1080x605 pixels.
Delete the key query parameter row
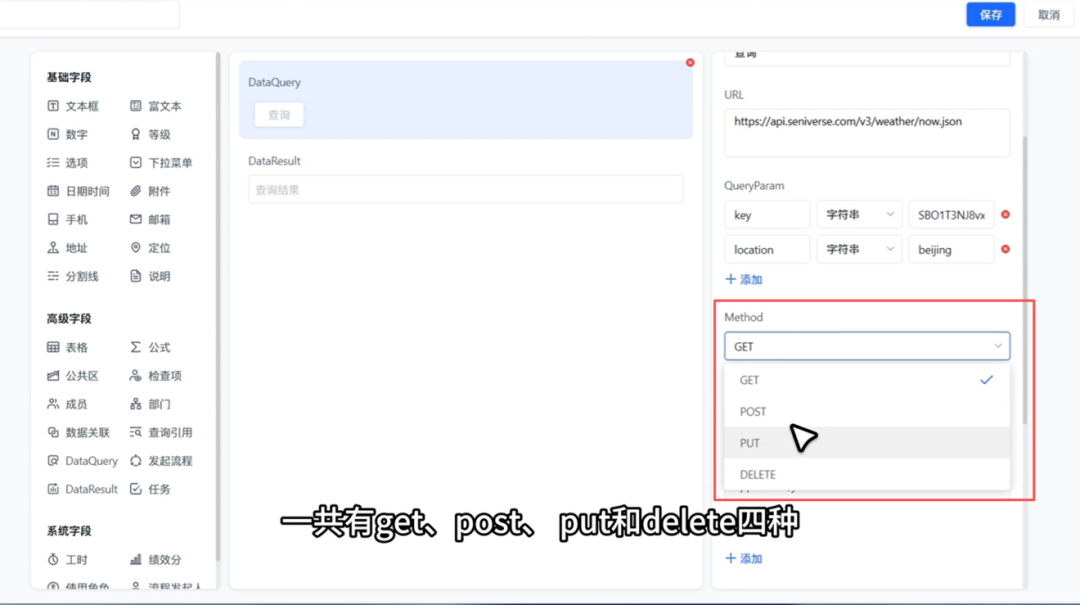pyautogui.click(x=1006, y=214)
